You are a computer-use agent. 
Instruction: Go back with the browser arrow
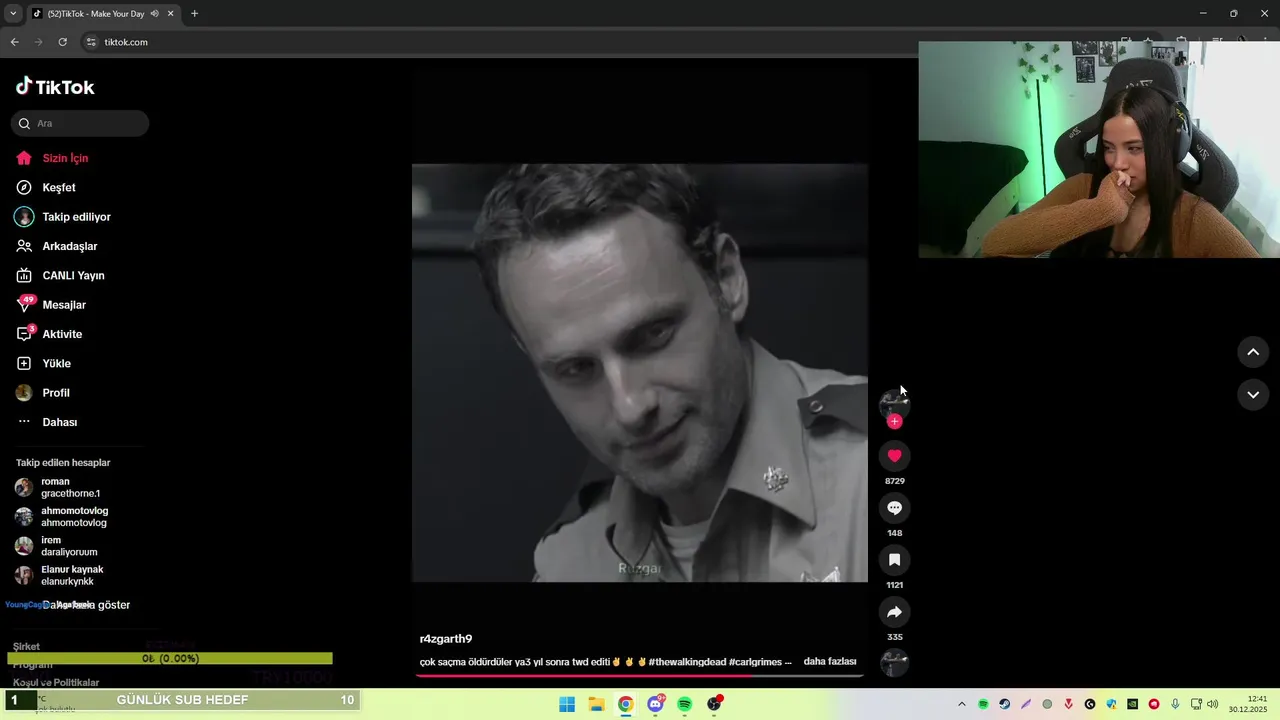14,42
